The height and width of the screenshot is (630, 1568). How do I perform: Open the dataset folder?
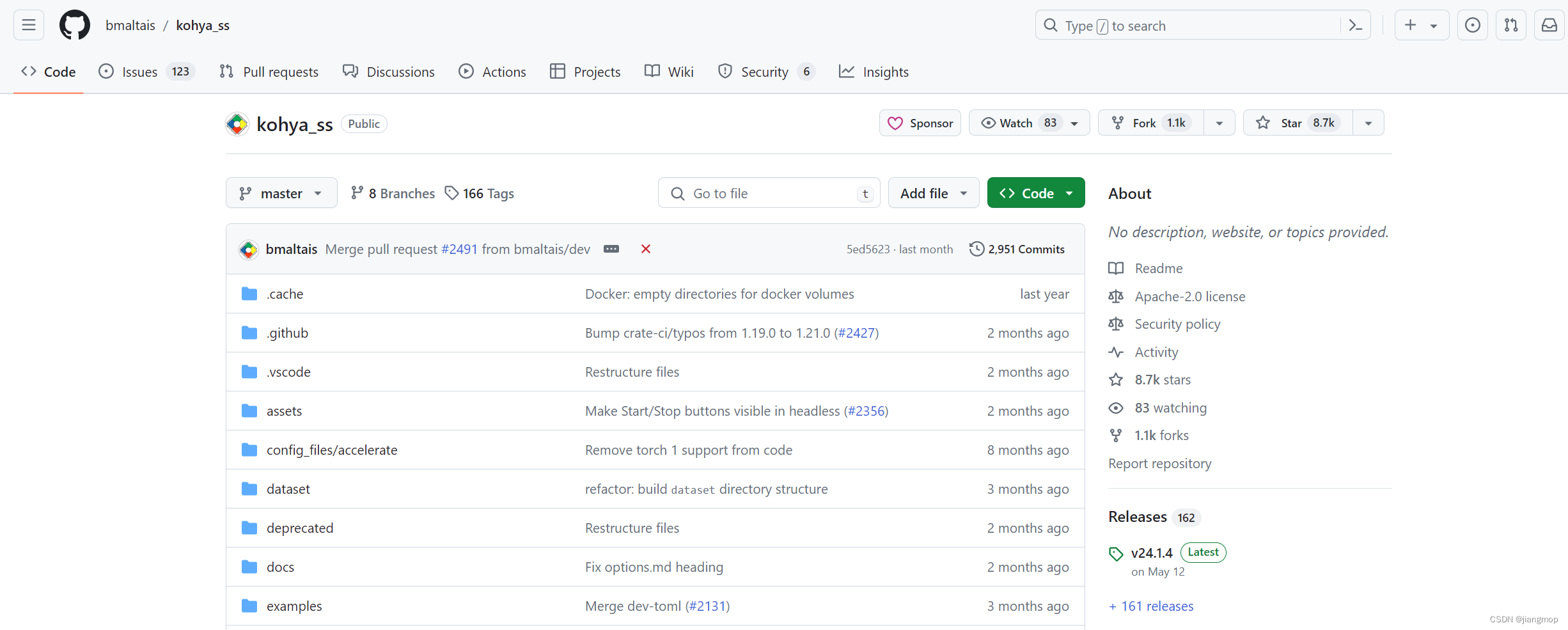(x=288, y=489)
